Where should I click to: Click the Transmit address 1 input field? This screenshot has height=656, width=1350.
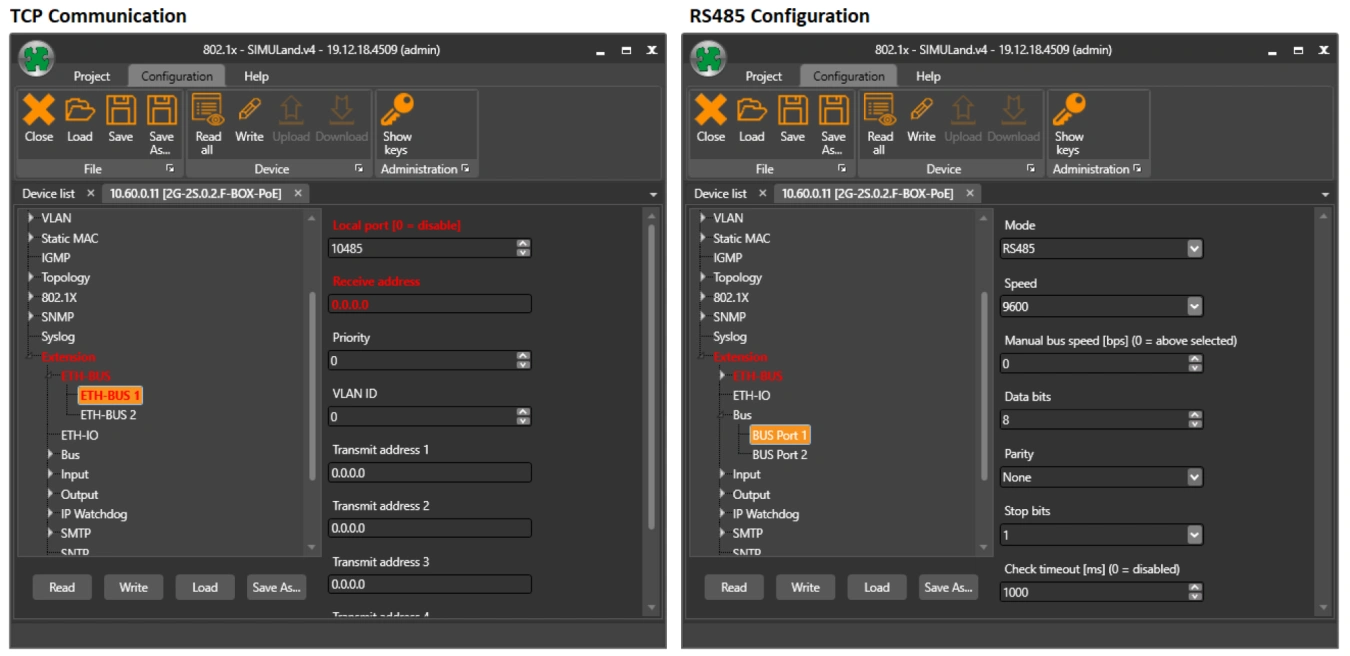(430, 473)
